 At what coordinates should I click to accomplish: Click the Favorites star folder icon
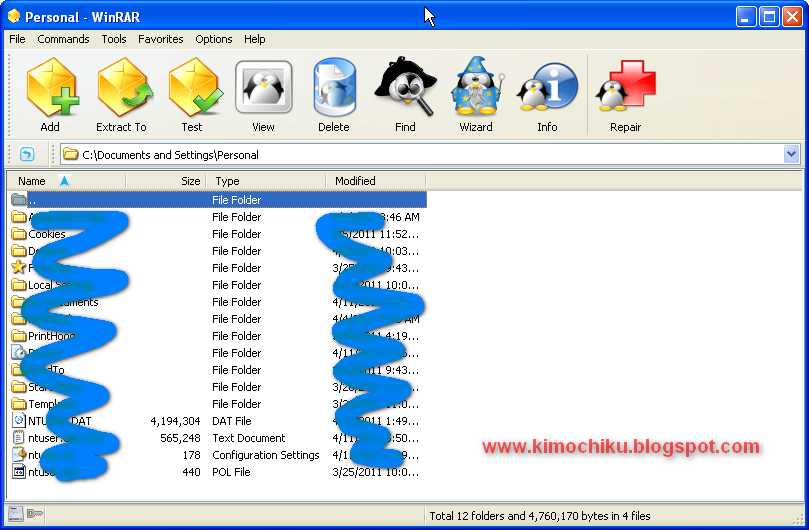coord(19,267)
